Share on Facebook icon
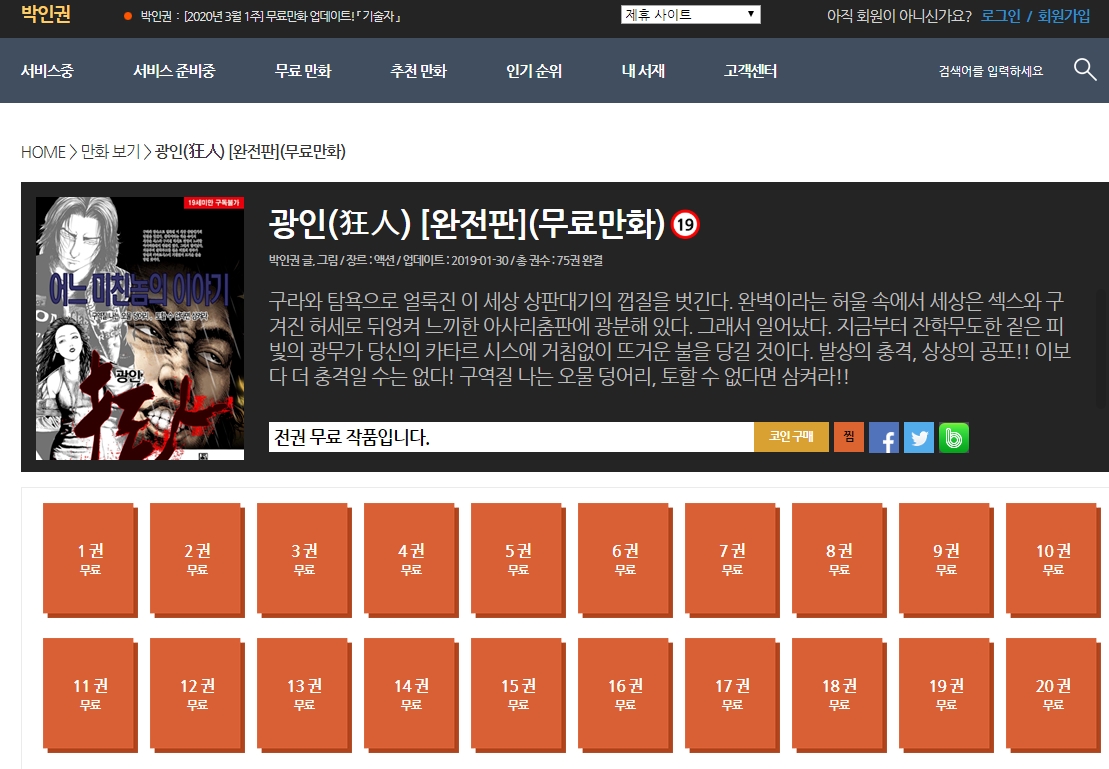The height and width of the screenshot is (769, 1109). click(883, 437)
